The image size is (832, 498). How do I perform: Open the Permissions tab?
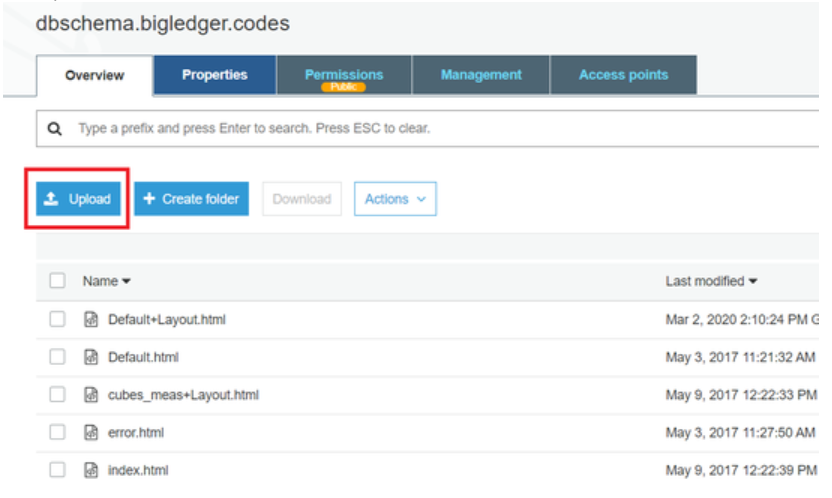pyautogui.click(x=344, y=75)
